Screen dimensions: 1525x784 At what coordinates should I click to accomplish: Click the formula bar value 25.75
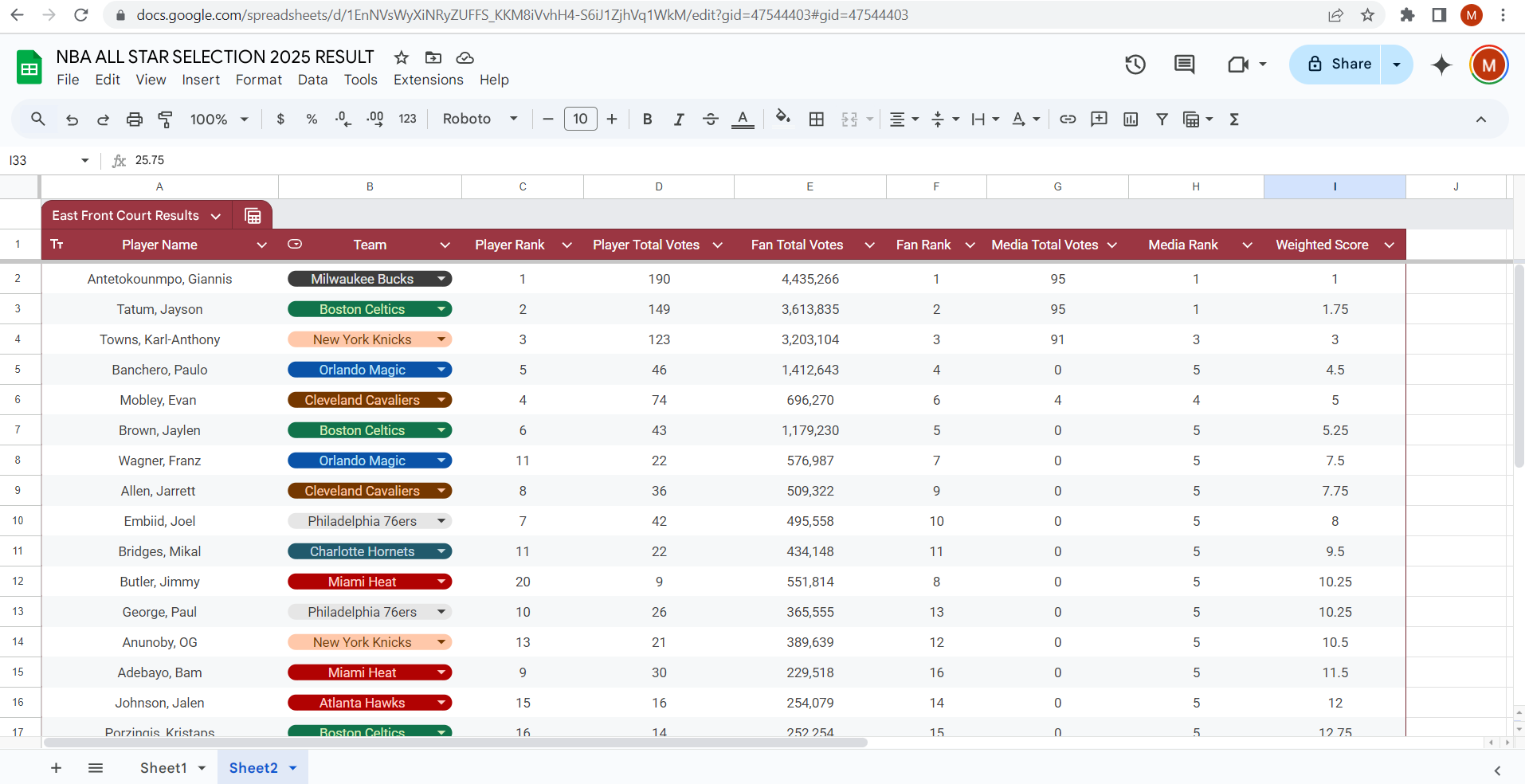coord(150,160)
